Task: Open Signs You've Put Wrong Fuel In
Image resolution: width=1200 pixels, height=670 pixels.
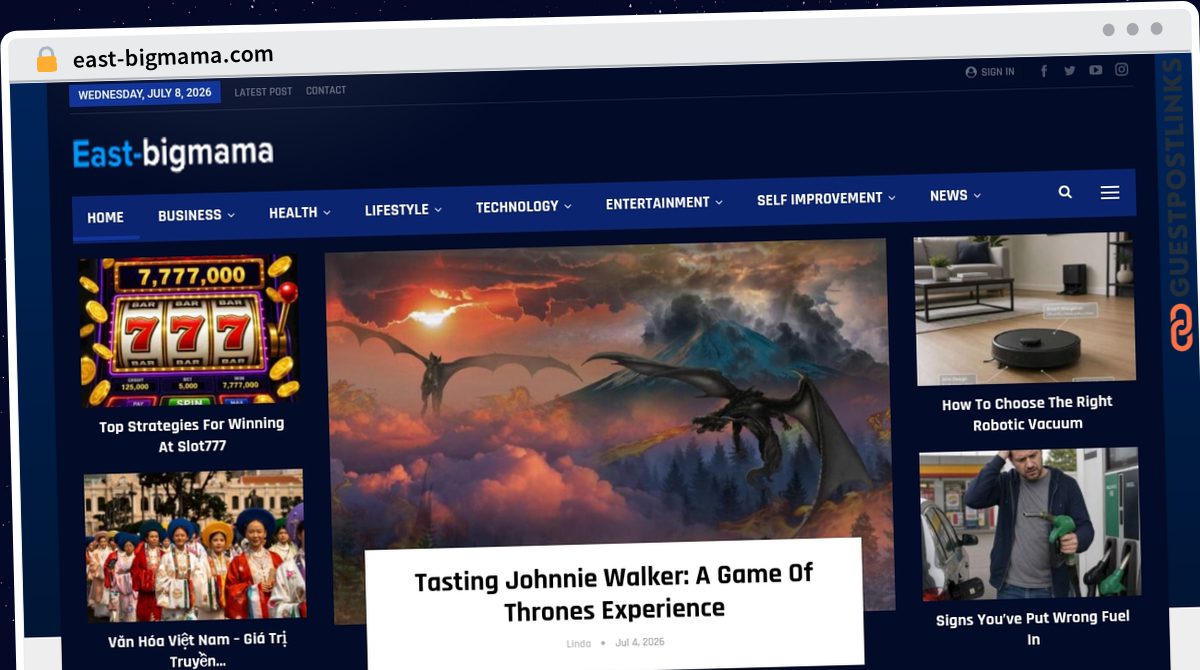Action: click(x=1033, y=629)
